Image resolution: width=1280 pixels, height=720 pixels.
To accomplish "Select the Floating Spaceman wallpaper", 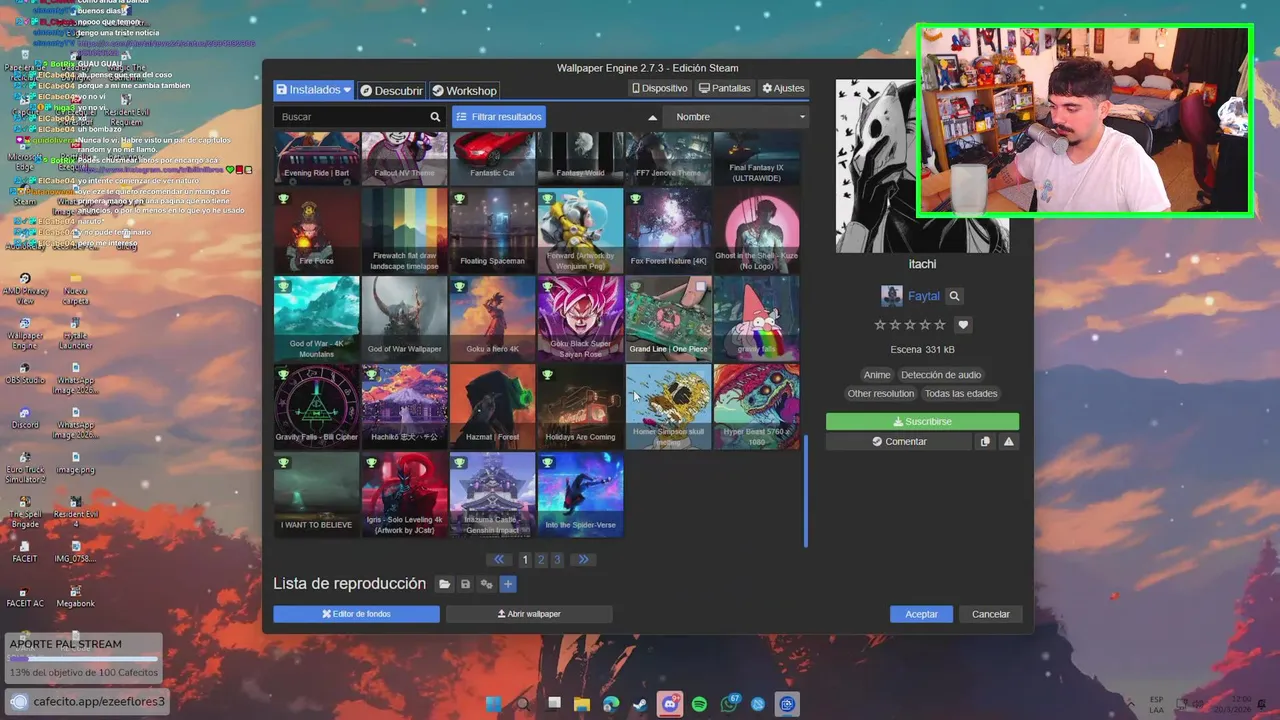I will click(x=493, y=231).
